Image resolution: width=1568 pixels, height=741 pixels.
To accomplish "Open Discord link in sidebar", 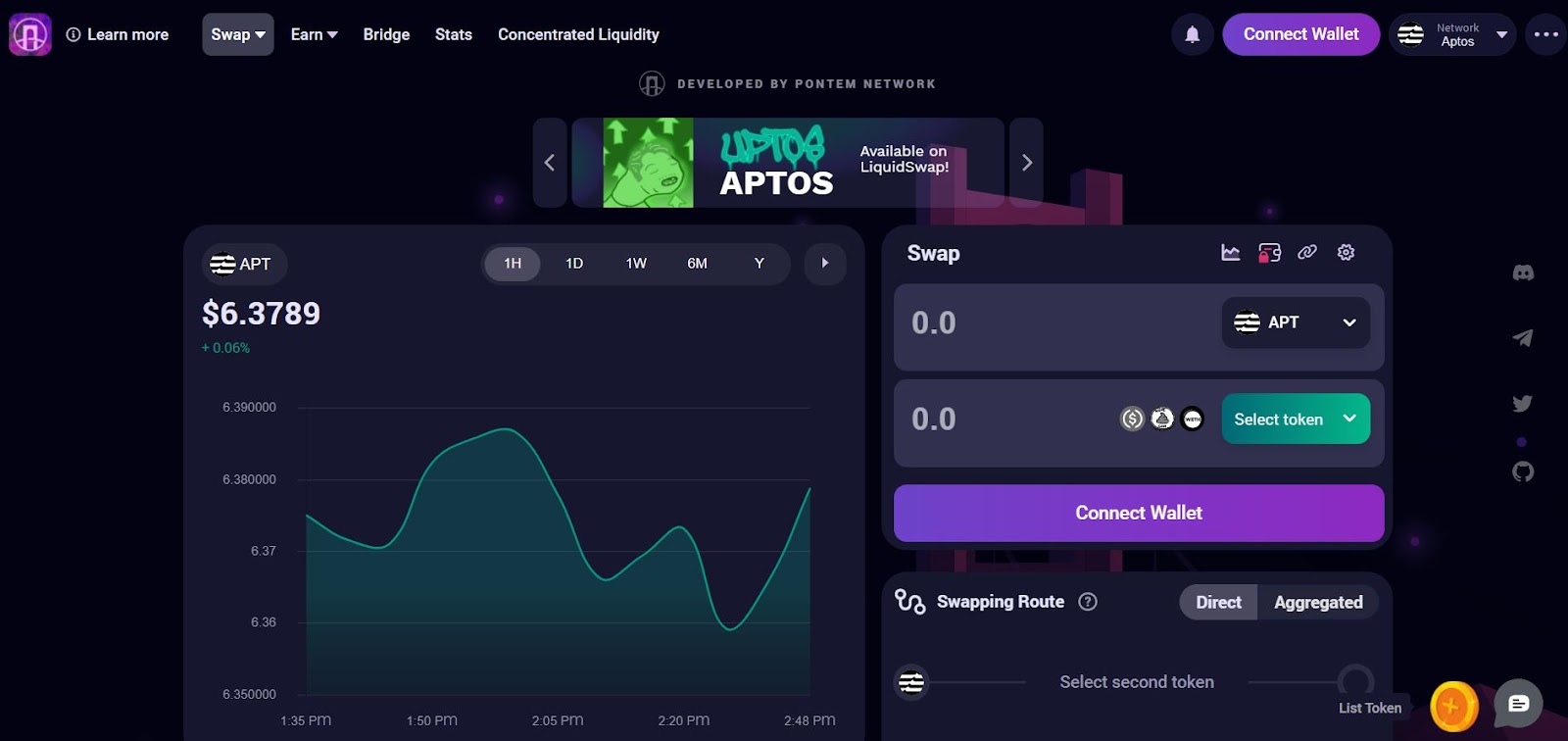I will (1523, 273).
